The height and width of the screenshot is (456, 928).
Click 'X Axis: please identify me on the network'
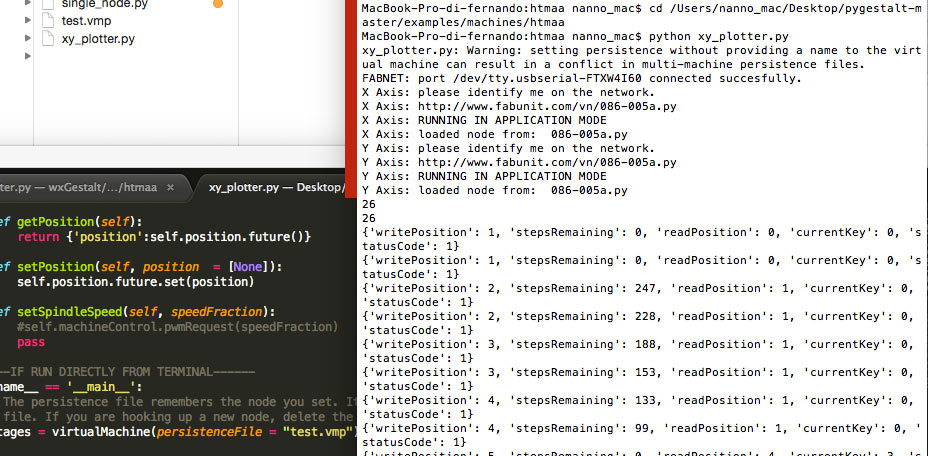coord(508,92)
